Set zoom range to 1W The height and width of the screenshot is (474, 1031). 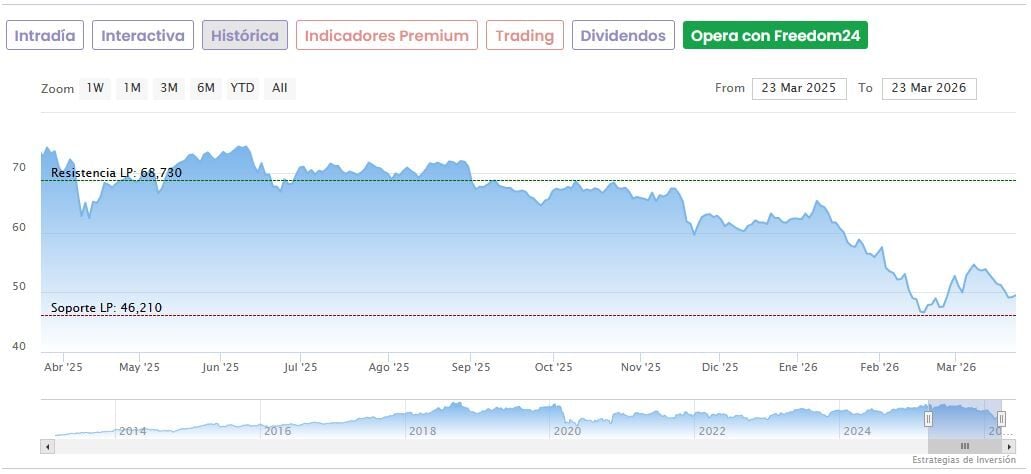(95, 88)
